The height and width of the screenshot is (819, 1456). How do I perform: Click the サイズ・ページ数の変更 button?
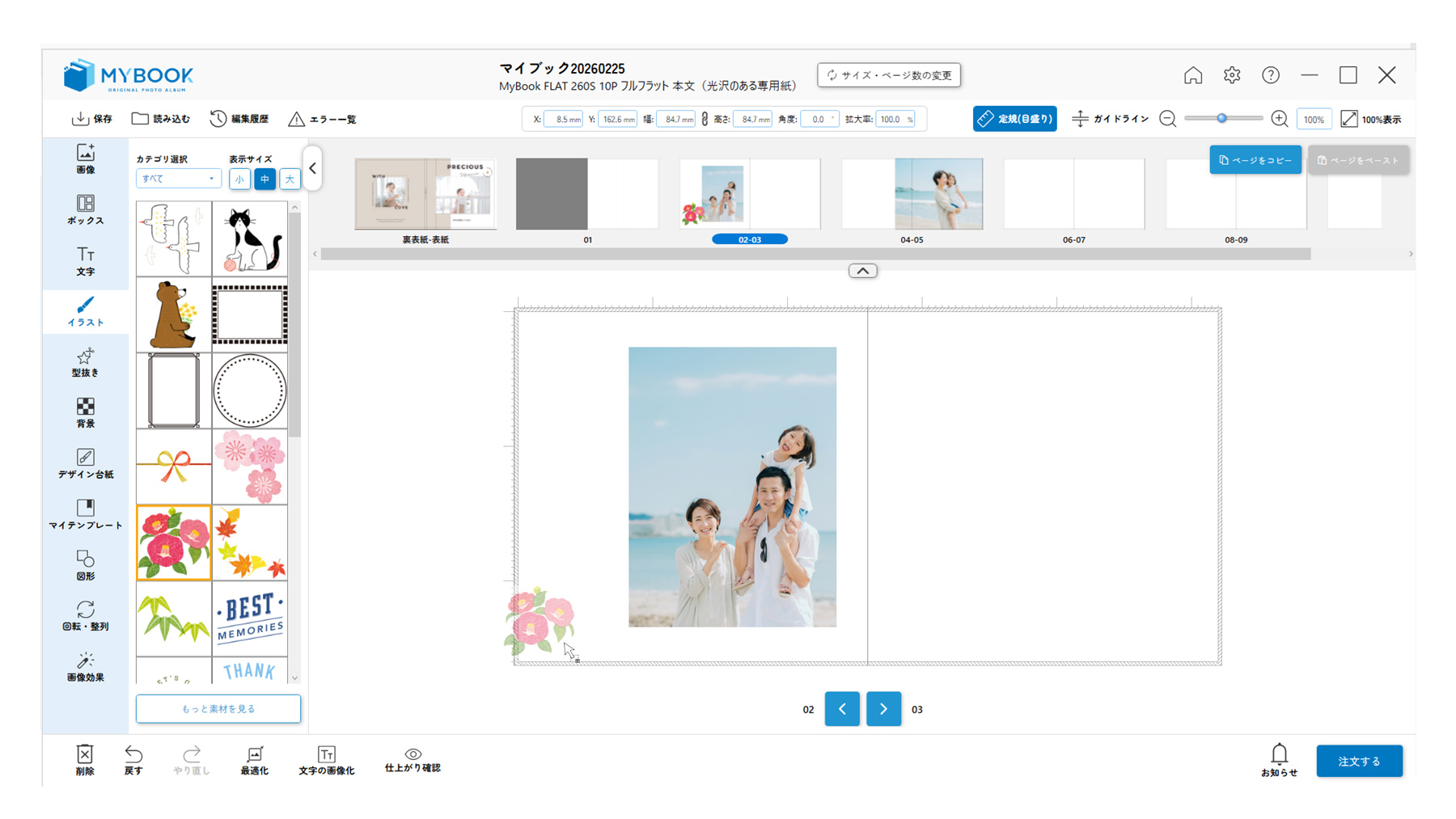click(889, 75)
